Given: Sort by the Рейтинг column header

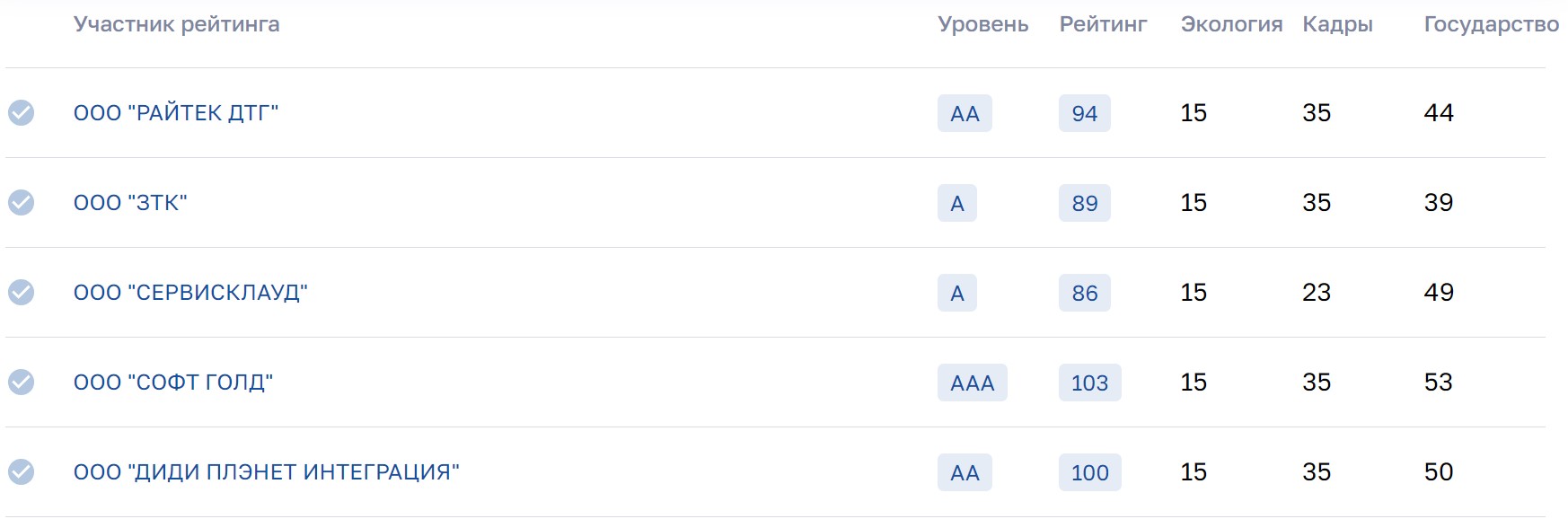Looking at the screenshot, I should (x=1103, y=24).
